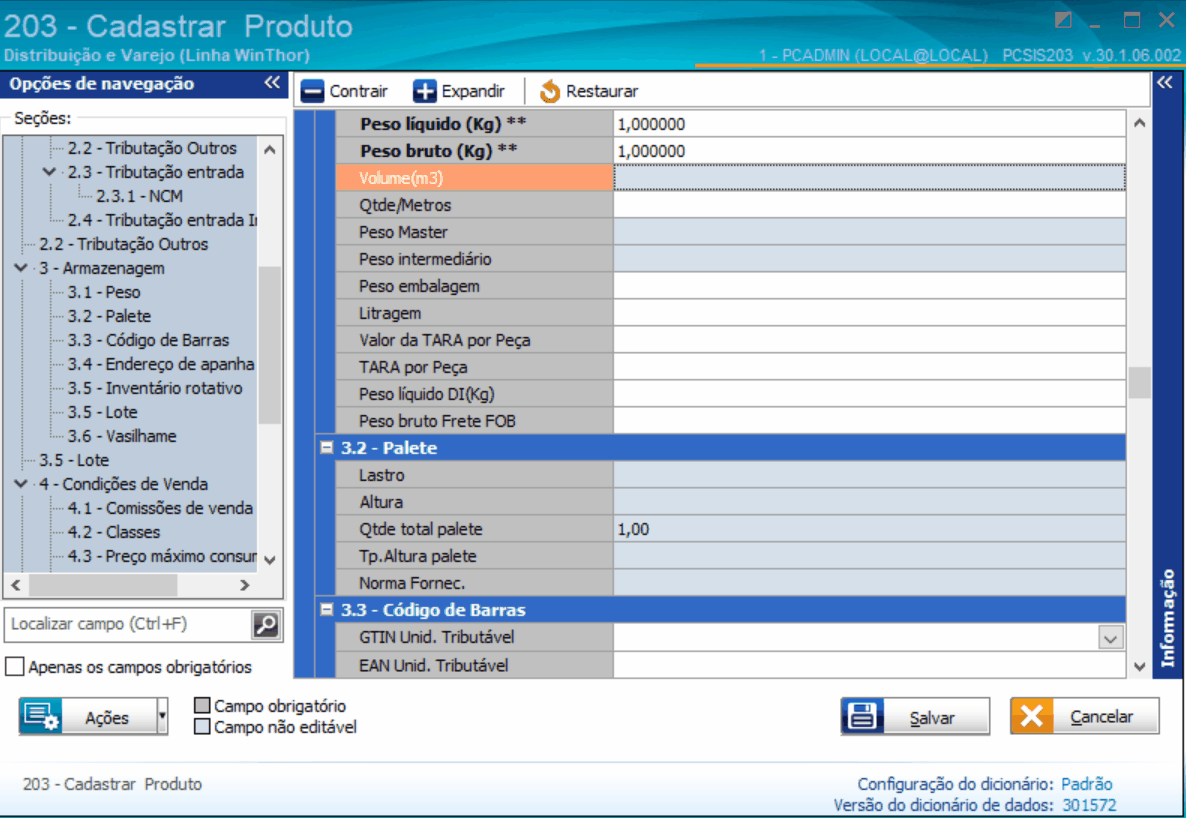Click the Padrão dictionary configuration link
The width and height of the screenshot is (1186, 818).
(x=1086, y=784)
